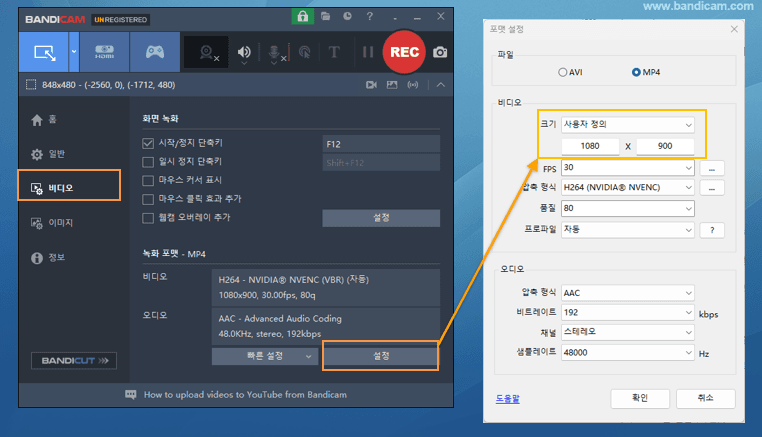The width and height of the screenshot is (762, 437).
Task: Open 도움말 help link in format dialog
Action: (x=507, y=399)
